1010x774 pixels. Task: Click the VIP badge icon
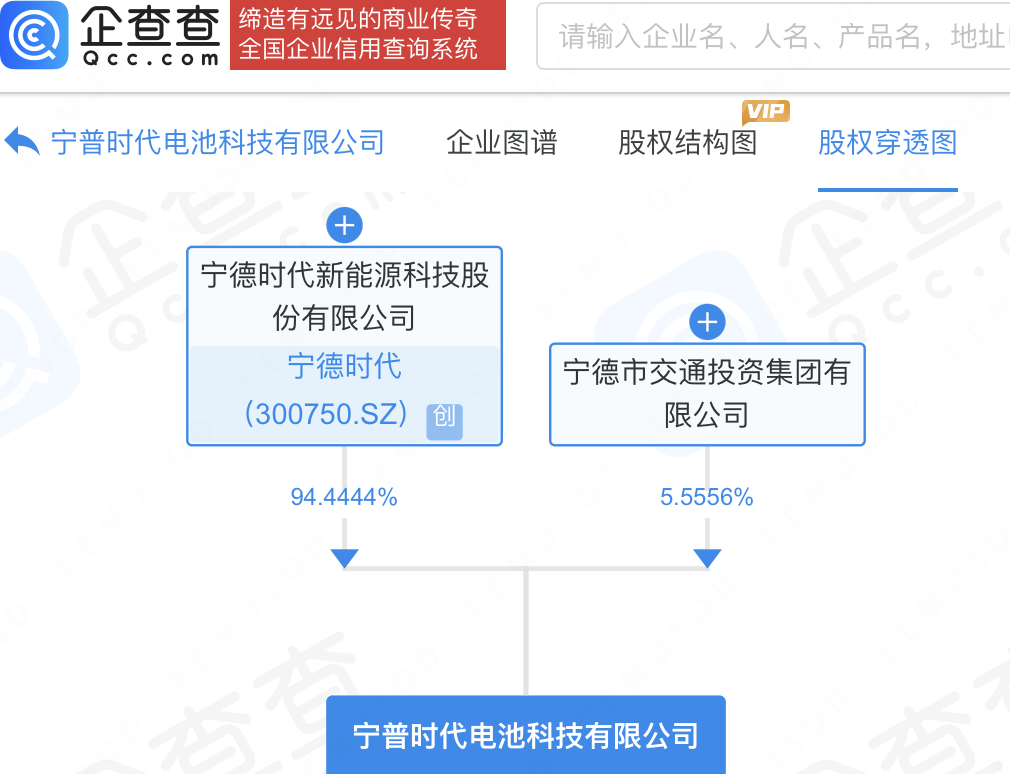coord(766,111)
